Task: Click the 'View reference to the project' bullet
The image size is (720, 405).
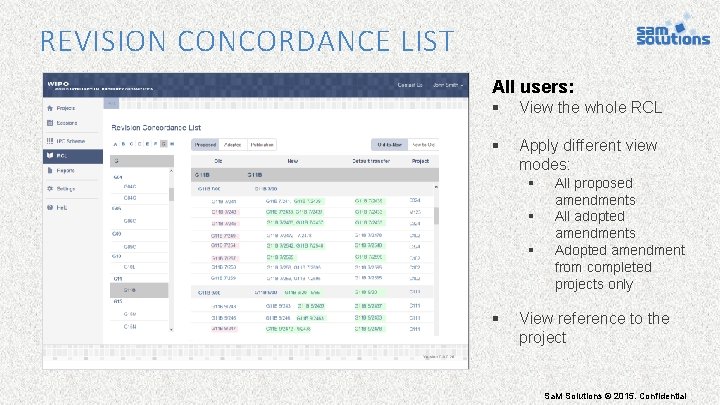Action: coord(594,328)
